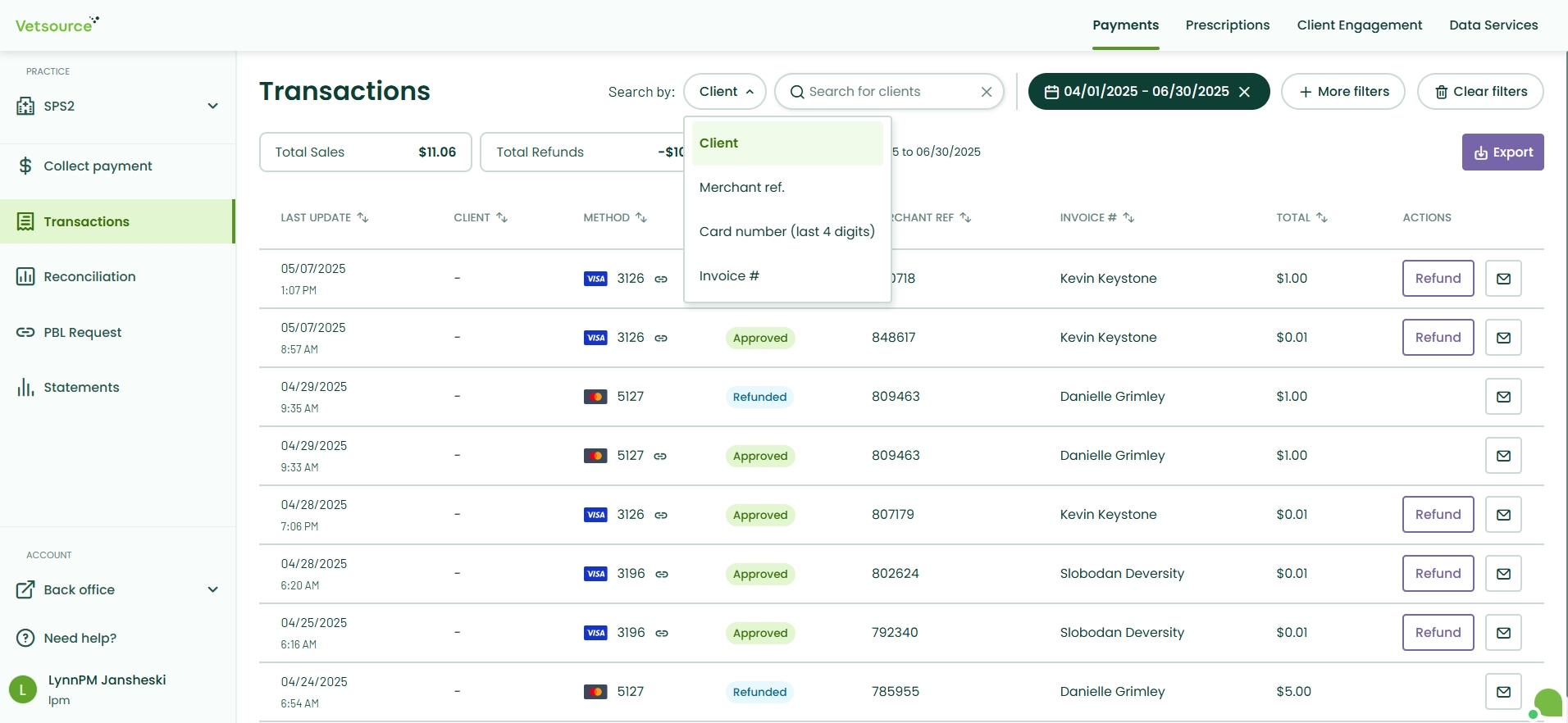The image size is (1568, 723).
Task: Expand the SPS2 practice selector
Action: pos(117,107)
